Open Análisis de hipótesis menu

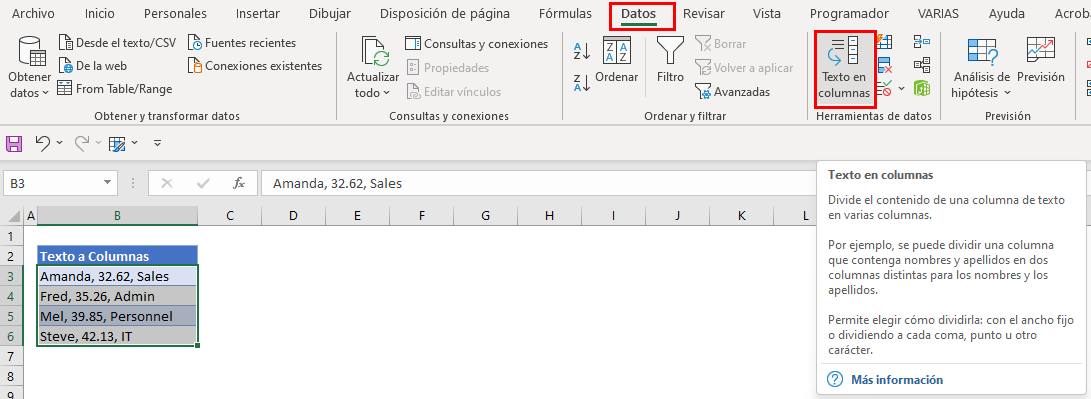pos(982,68)
